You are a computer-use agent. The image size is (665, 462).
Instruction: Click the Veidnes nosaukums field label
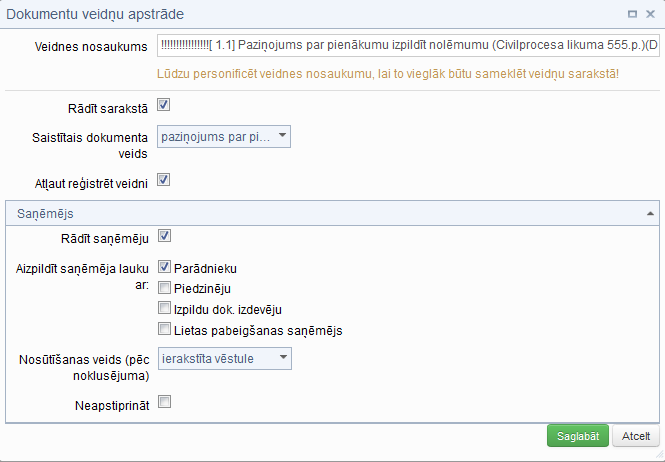tap(91, 47)
